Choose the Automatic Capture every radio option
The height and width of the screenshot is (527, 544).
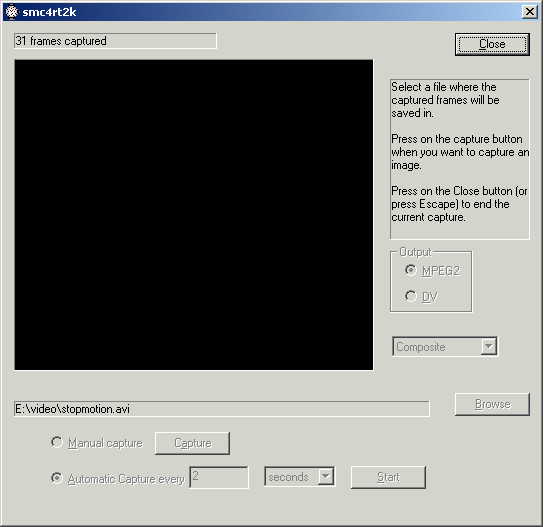point(57,478)
